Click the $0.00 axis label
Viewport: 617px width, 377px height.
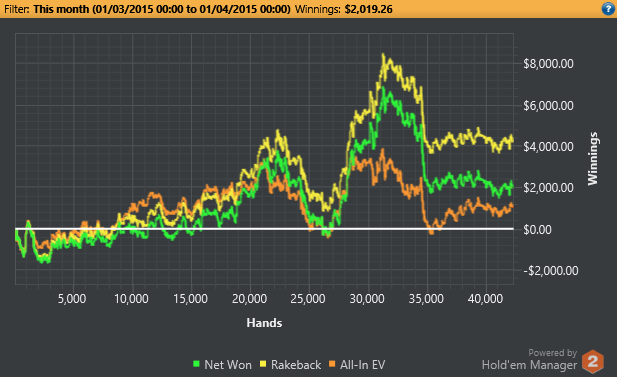pyautogui.click(x=537, y=230)
